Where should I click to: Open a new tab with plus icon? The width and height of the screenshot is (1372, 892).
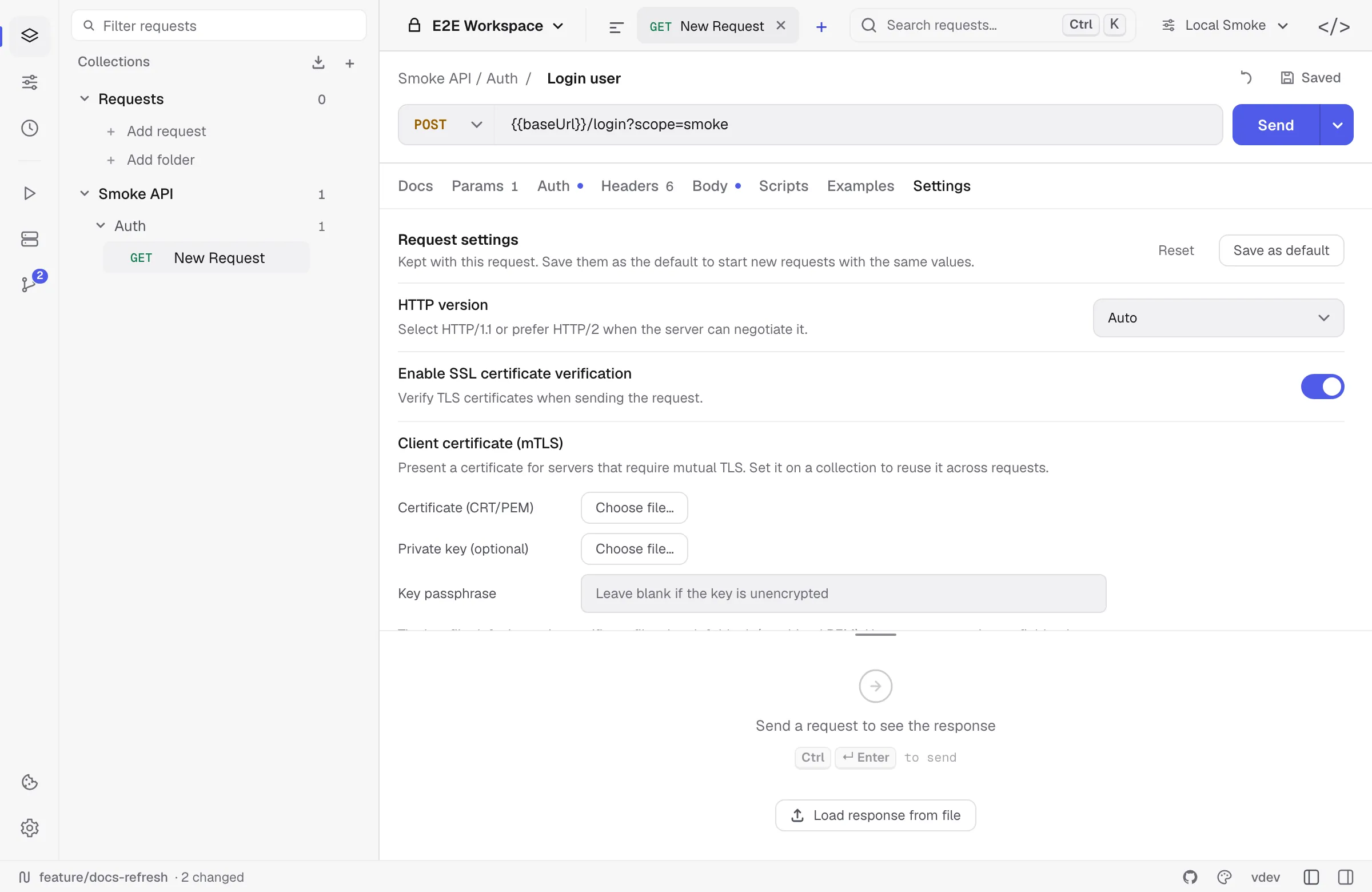click(x=821, y=26)
